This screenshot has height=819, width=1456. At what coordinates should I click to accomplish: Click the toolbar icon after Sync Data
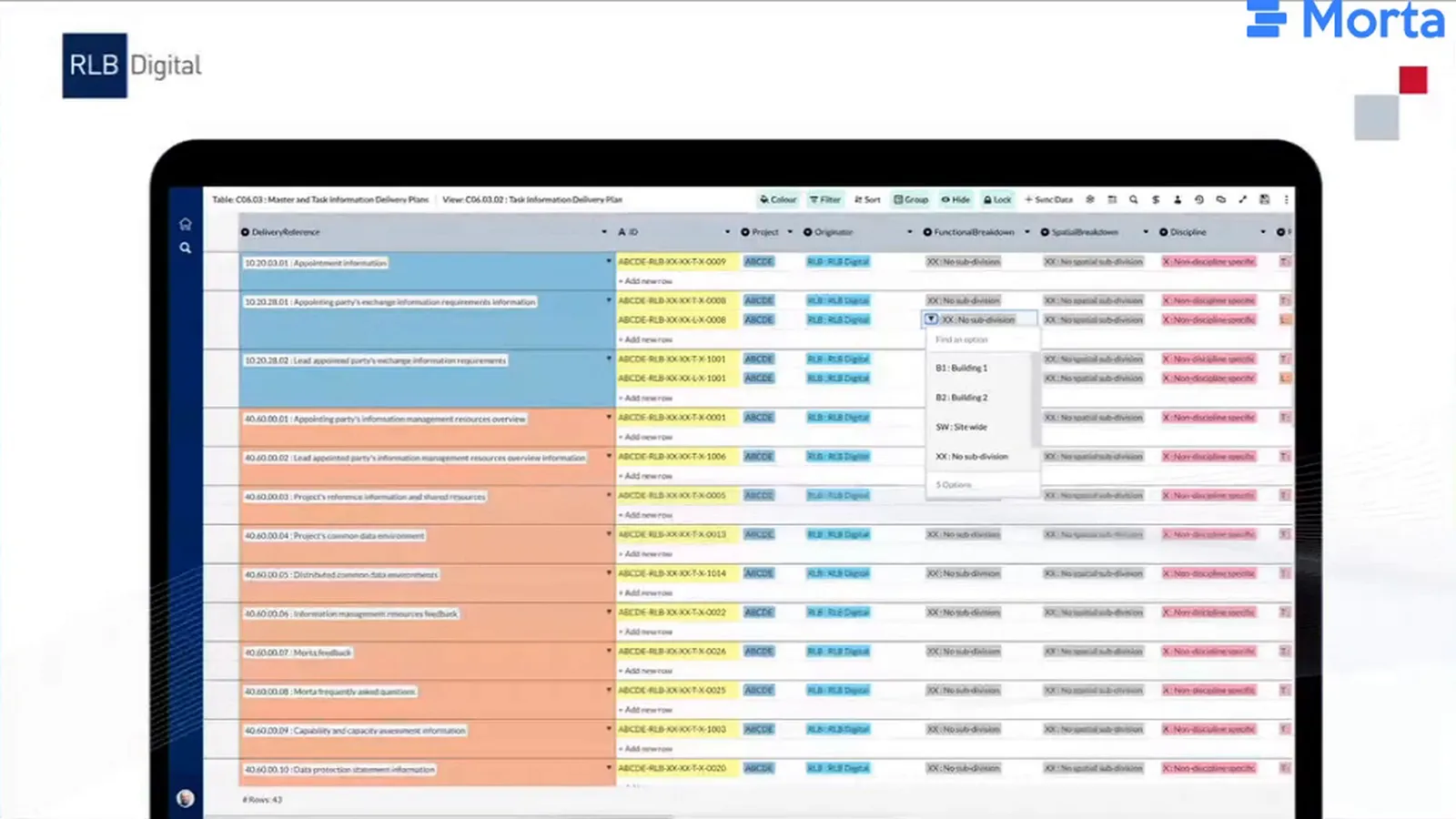(1090, 199)
